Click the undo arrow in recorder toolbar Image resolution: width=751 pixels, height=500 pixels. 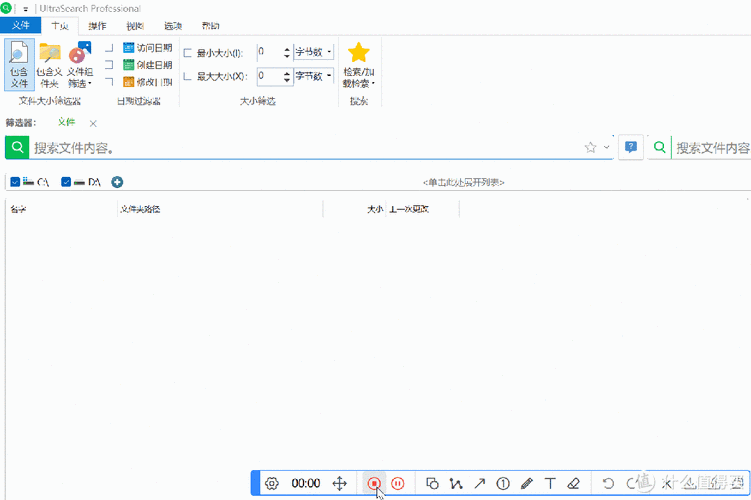click(608, 483)
